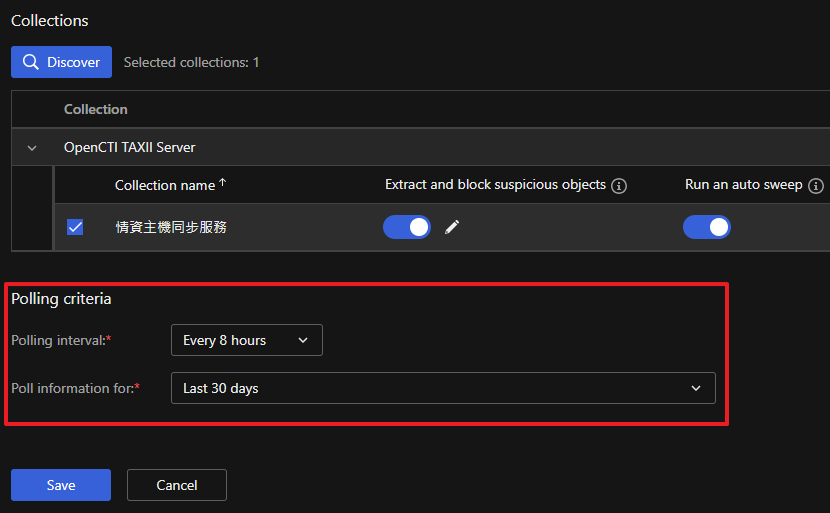Open info tooltip for Extract and block suspicious objects
This screenshot has width=830, height=513.
point(619,186)
